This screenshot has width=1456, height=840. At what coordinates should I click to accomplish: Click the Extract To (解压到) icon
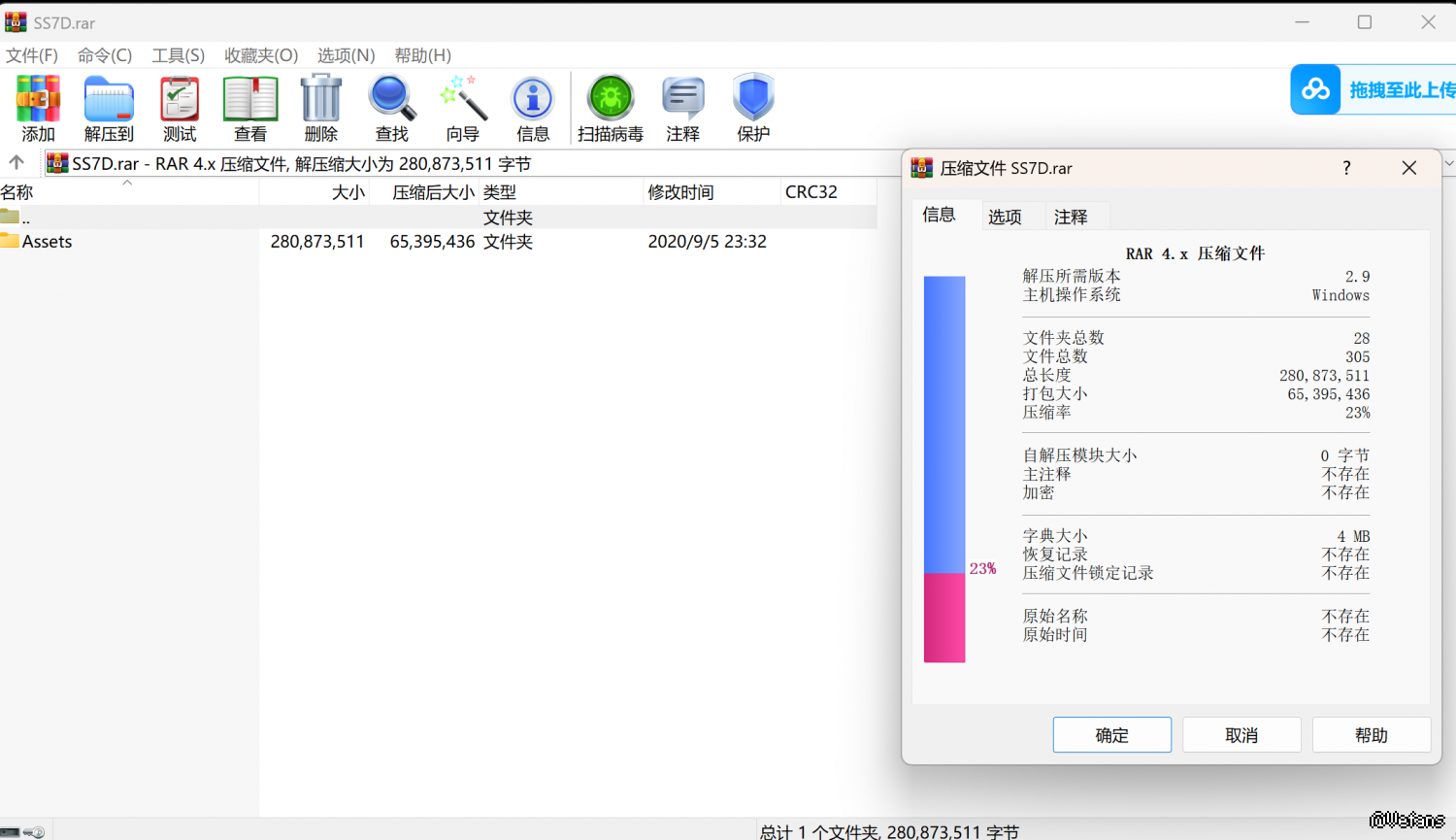point(109,99)
